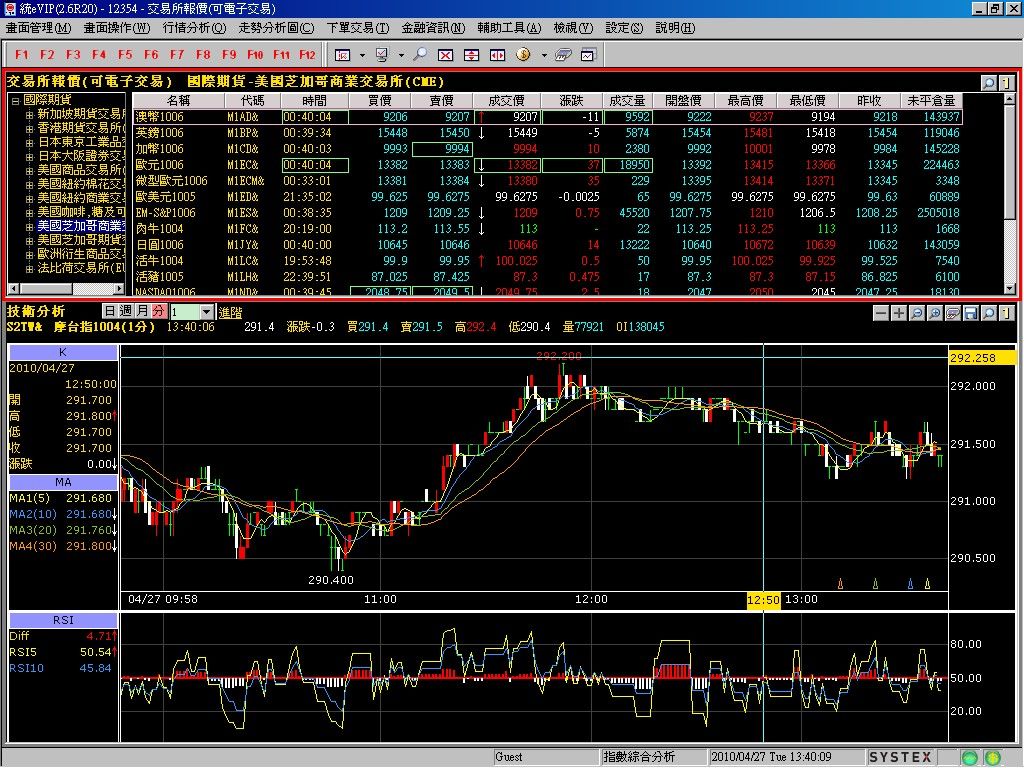
Task: Click the ticker tape icon in chart toolbar
Action: 953,313
